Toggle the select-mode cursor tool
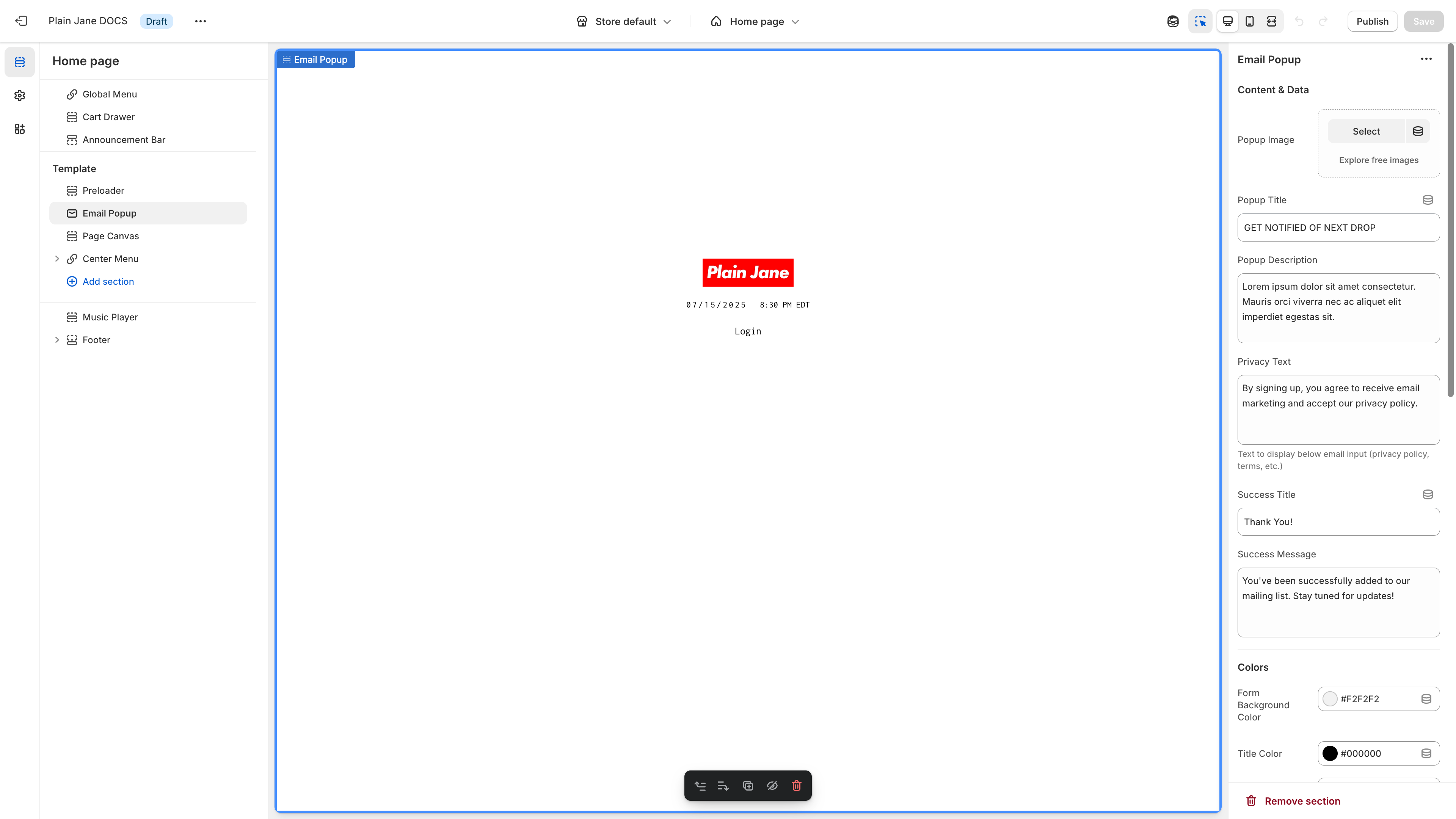 [1200, 21]
